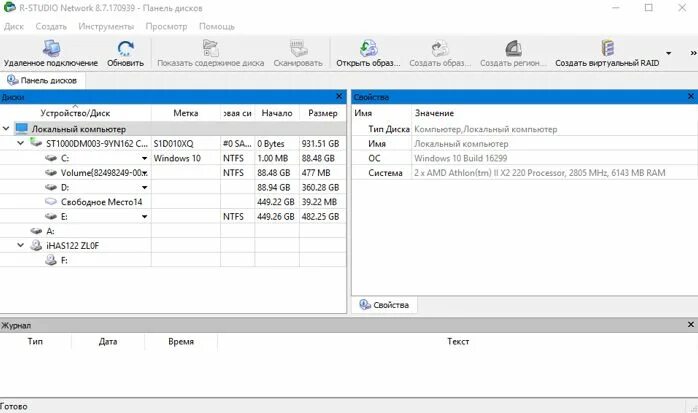
Task: Click the A: floppy drive icon
Action: 36,231
